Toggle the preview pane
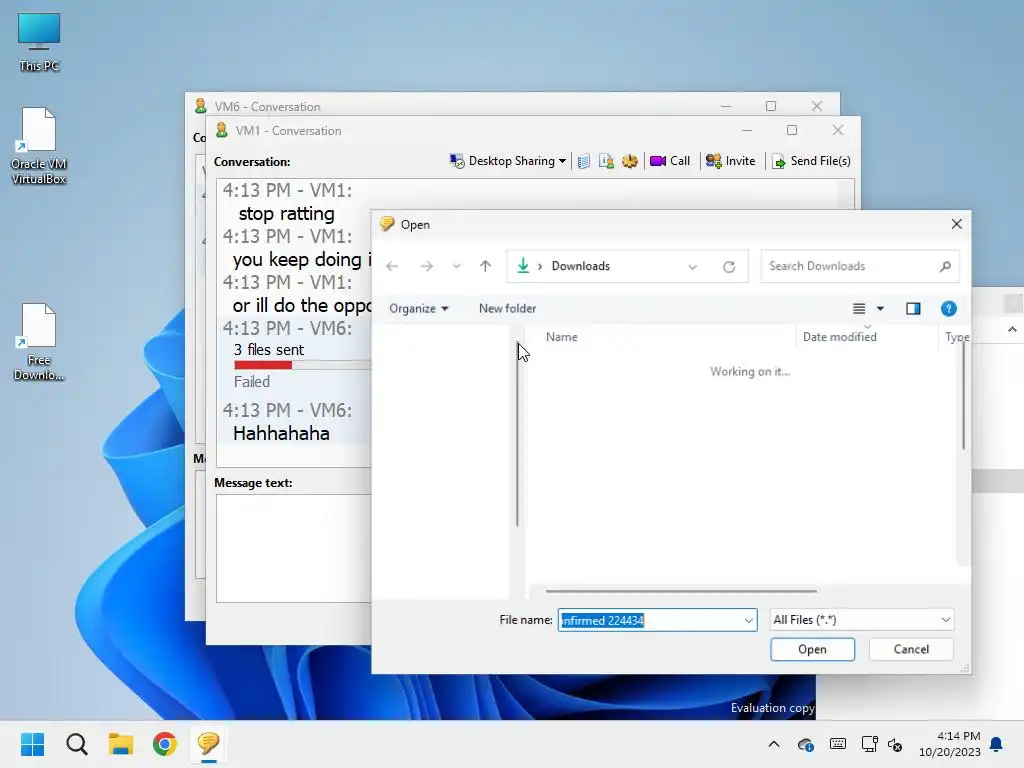The width and height of the screenshot is (1024, 768). coord(913,308)
